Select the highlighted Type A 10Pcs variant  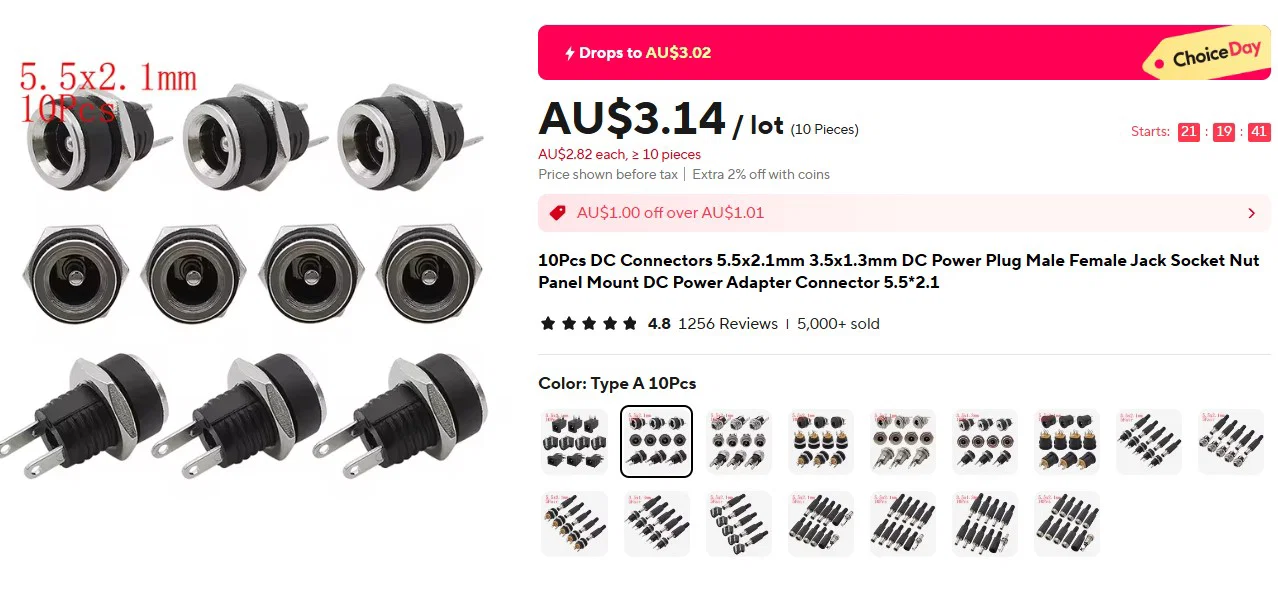[x=656, y=441]
